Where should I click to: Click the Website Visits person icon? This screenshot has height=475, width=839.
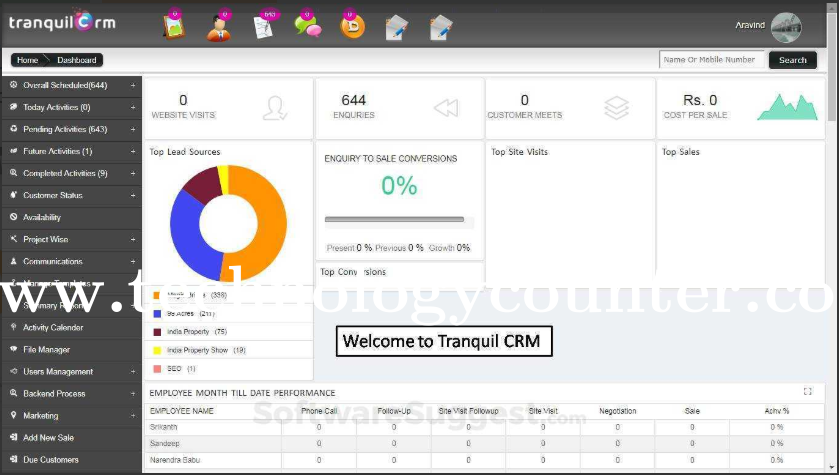pyautogui.click(x=275, y=108)
